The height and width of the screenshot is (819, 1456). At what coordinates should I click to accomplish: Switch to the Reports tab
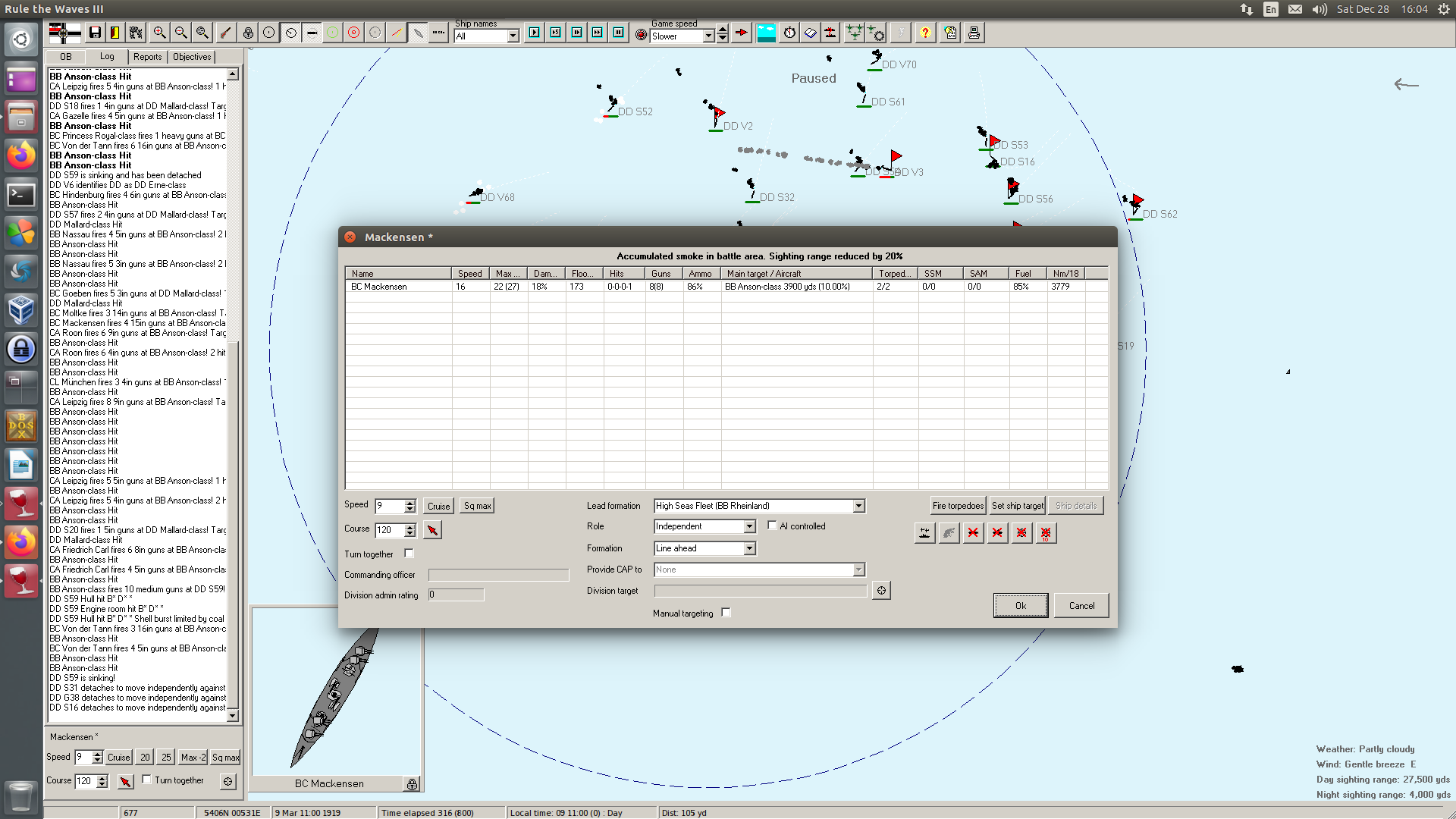pyautogui.click(x=147, y=57)
